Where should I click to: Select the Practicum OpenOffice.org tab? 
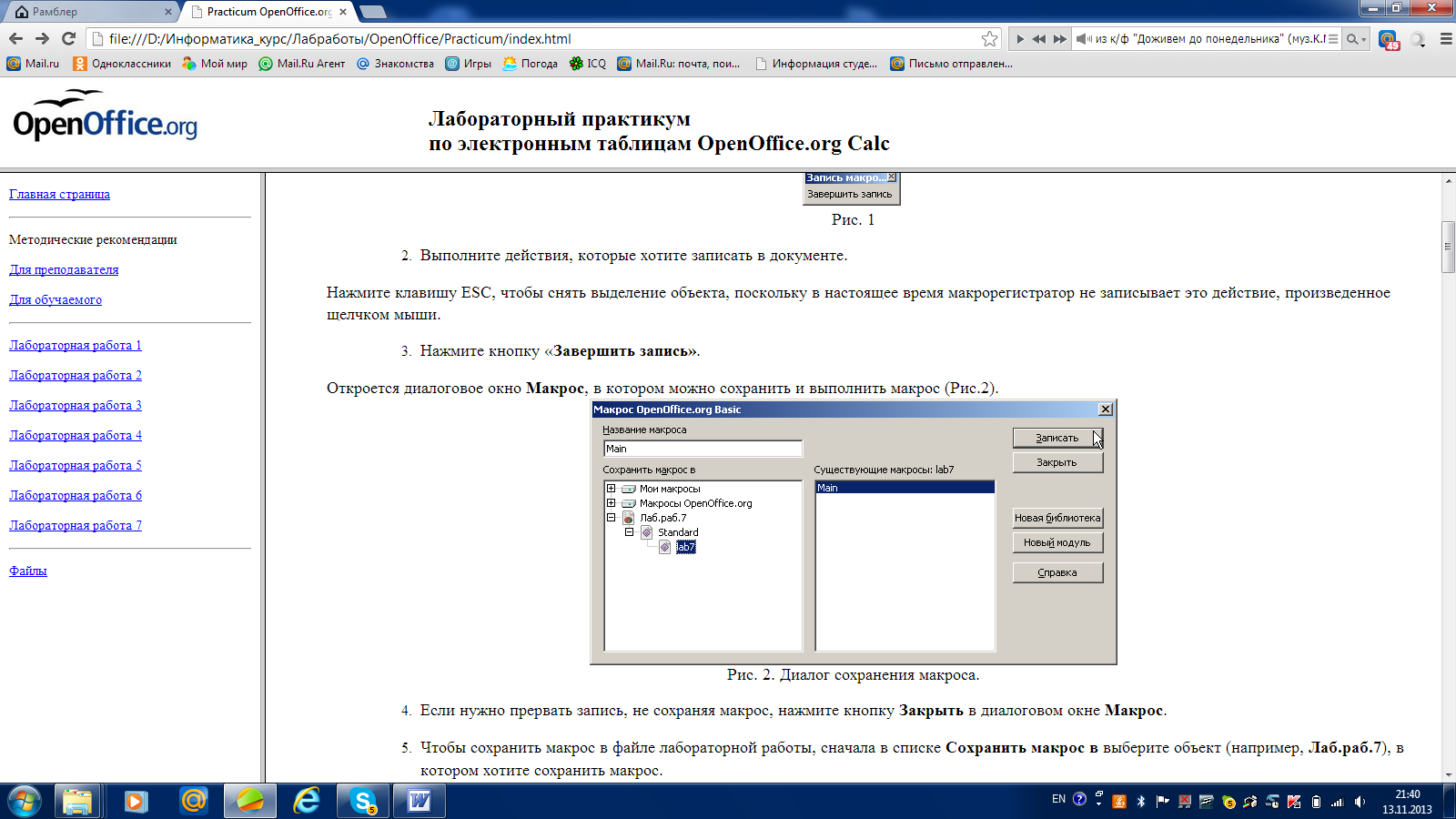tap(268, 12)
